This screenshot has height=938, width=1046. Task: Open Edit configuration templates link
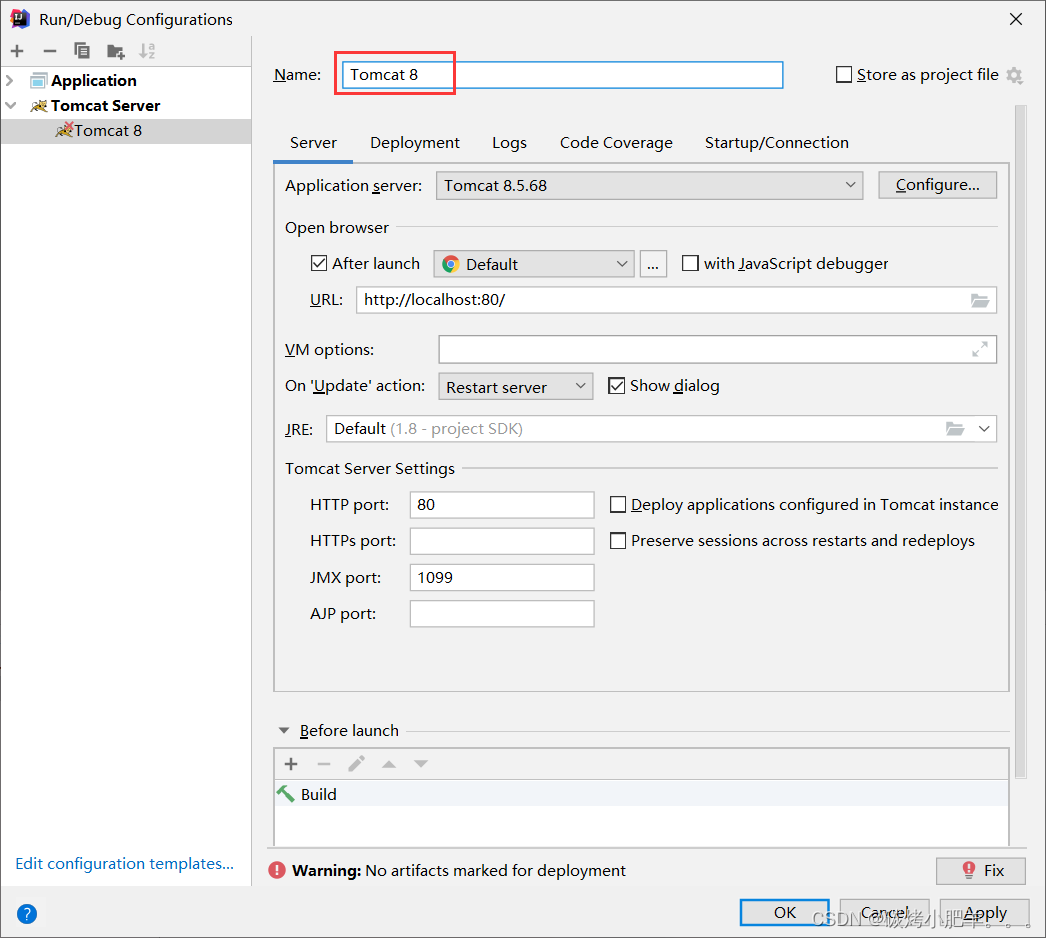pos(125,863)
